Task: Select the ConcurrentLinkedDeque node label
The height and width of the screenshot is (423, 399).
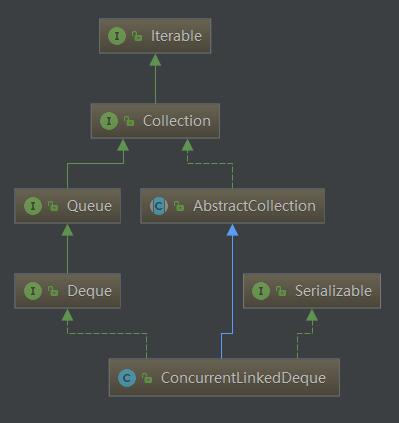Action: click(243, 378)
